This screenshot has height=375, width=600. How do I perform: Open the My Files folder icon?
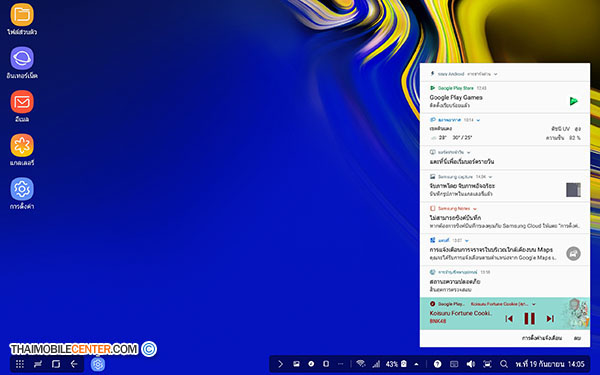coord(22,15)
